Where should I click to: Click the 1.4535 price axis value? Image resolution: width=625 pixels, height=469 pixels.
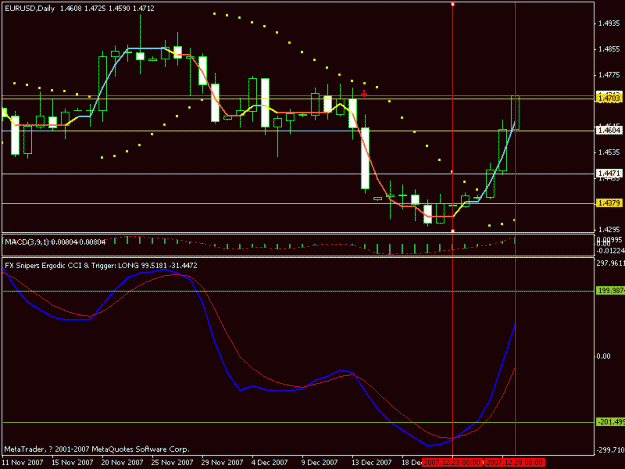click(609, 152)
